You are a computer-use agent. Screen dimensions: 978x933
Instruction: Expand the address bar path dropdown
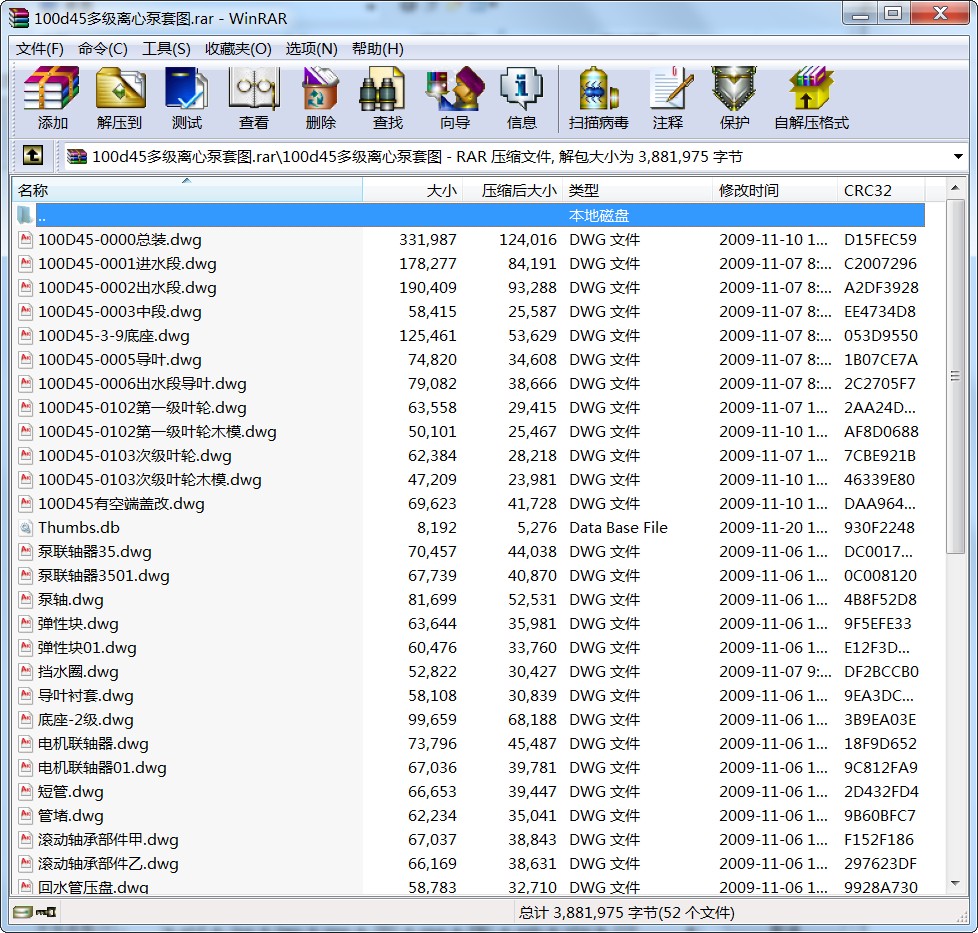coord(958,157)
